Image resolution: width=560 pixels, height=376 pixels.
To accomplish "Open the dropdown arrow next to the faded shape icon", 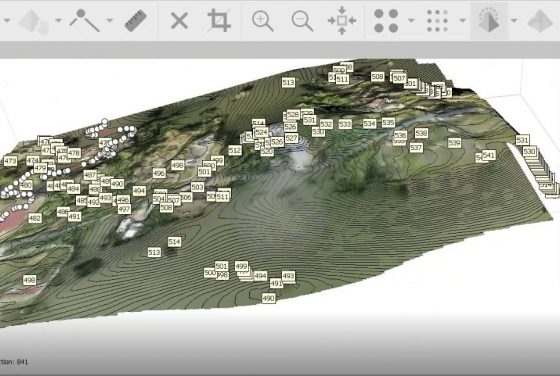I will click(59, 21).
